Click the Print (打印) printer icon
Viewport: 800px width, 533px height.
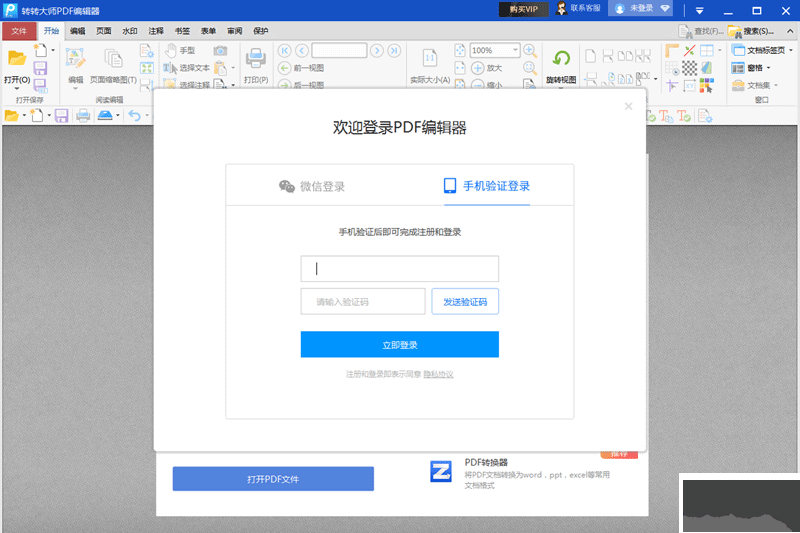(x=256, y=59)
